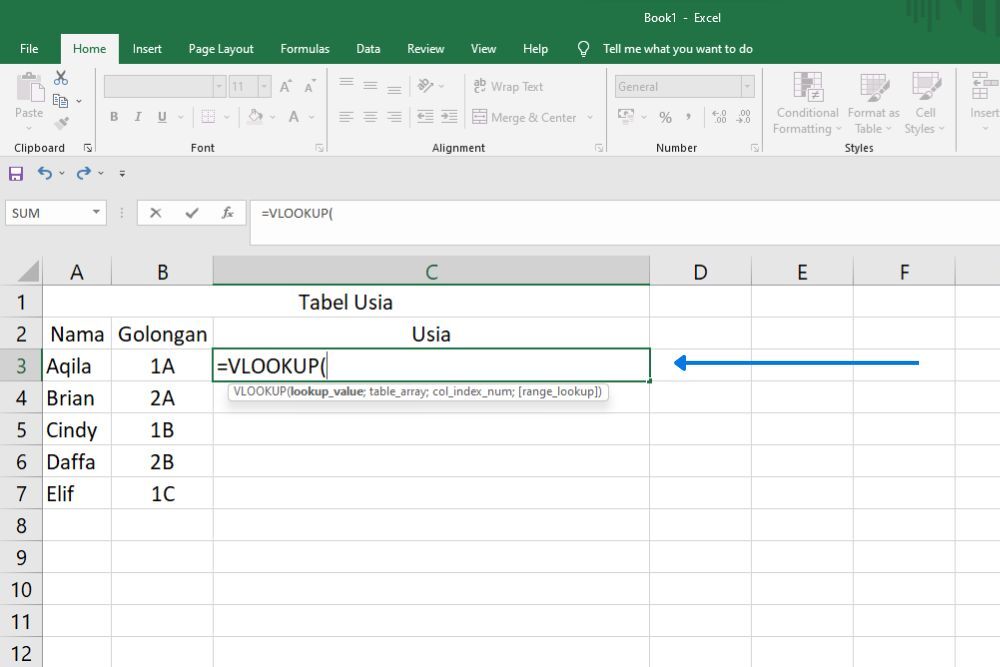Open the General number format dropdown
Image resolution: width=1000 pixels, height=667 pixels.
(749, 86)
